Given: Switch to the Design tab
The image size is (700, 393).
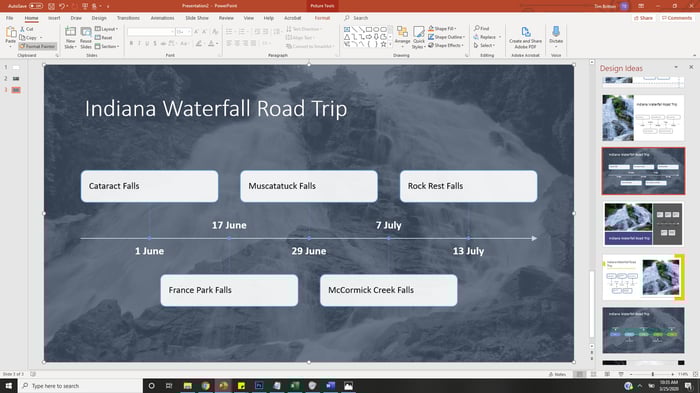Looking at the screenshot, I should [99, 18].
